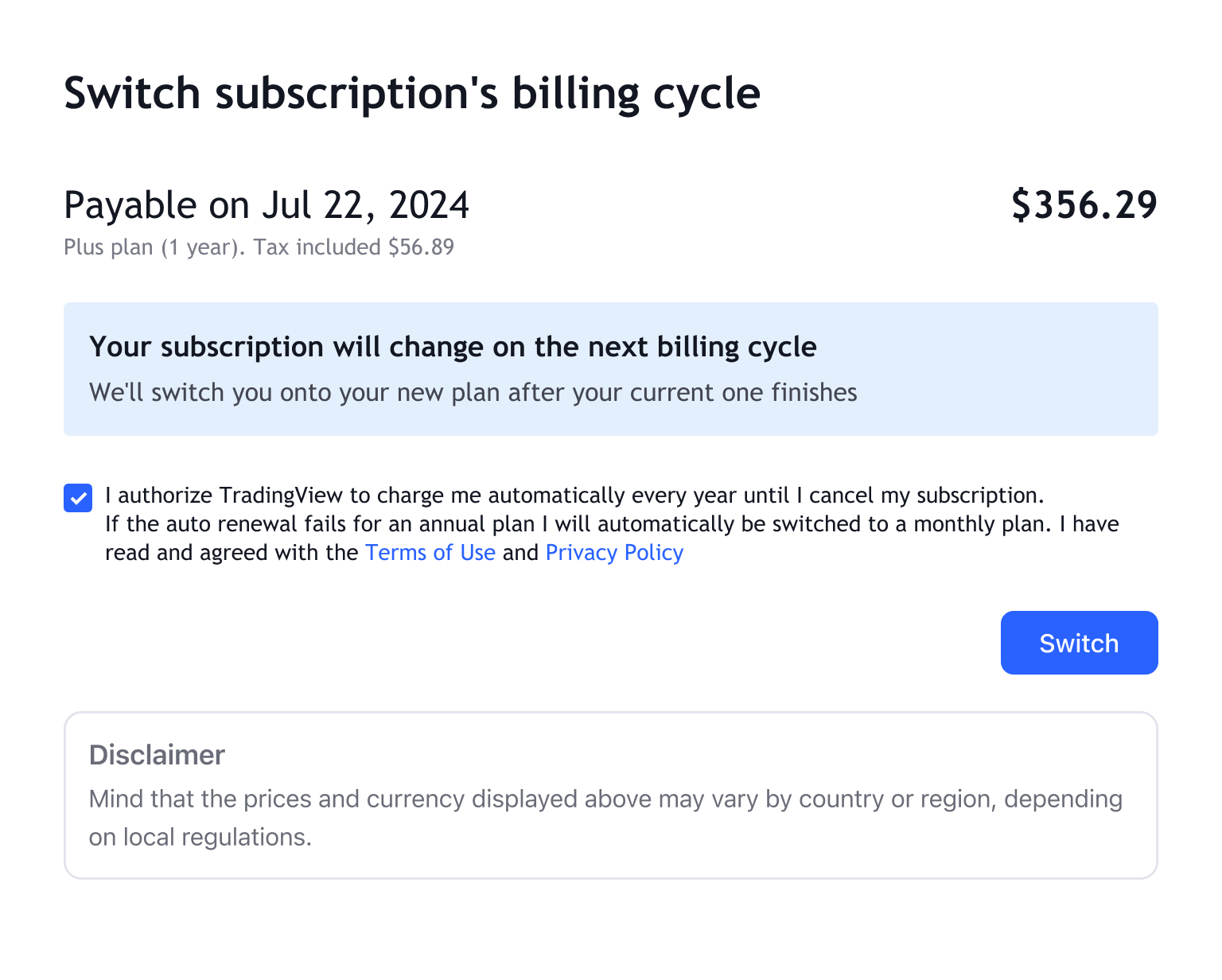This screenshot has width=1222, height=980.
Task: Open the Privacy Policy link
Action: [x=614, y=553]
